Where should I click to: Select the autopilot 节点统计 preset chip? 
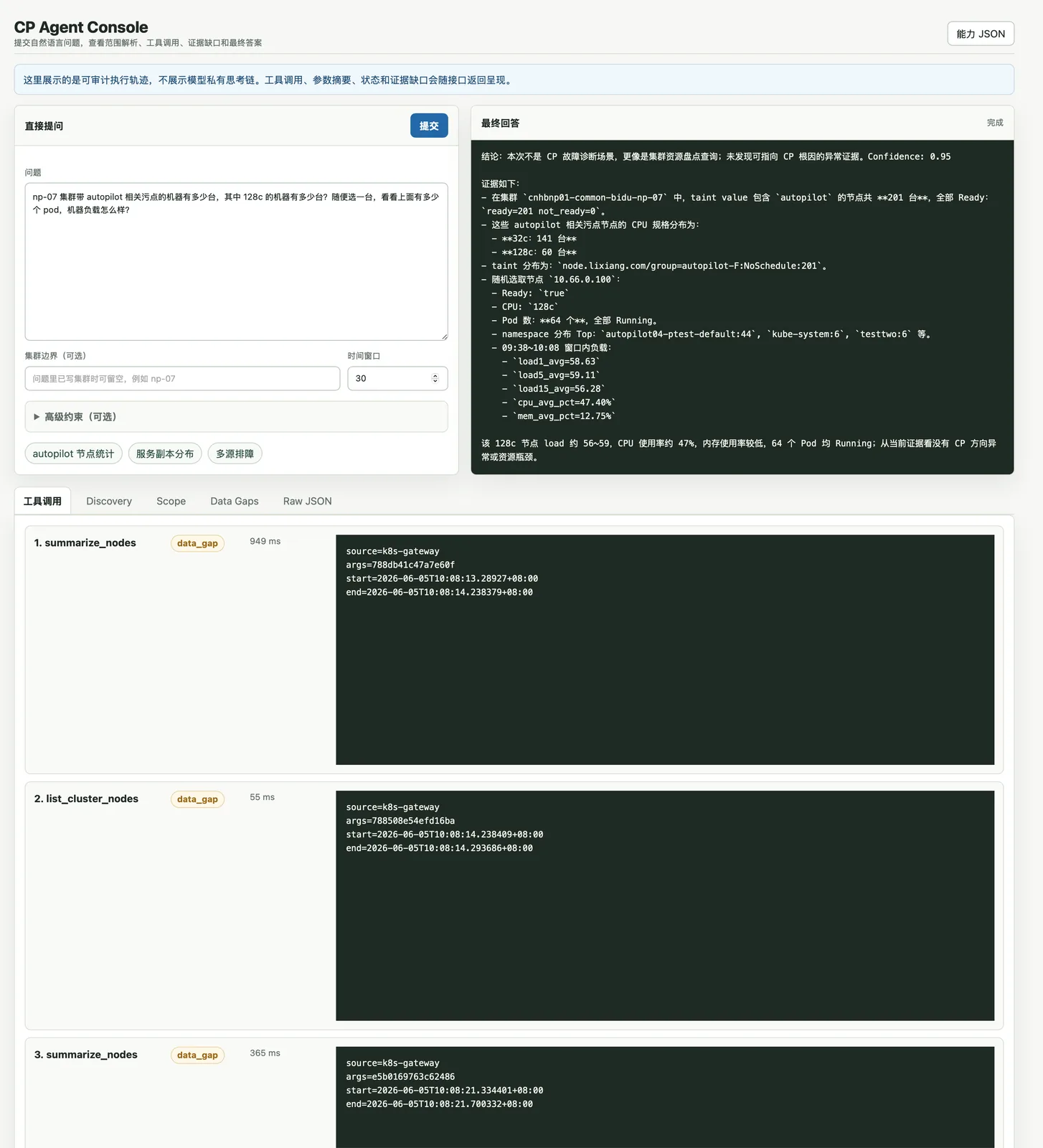tap(73, 453)
